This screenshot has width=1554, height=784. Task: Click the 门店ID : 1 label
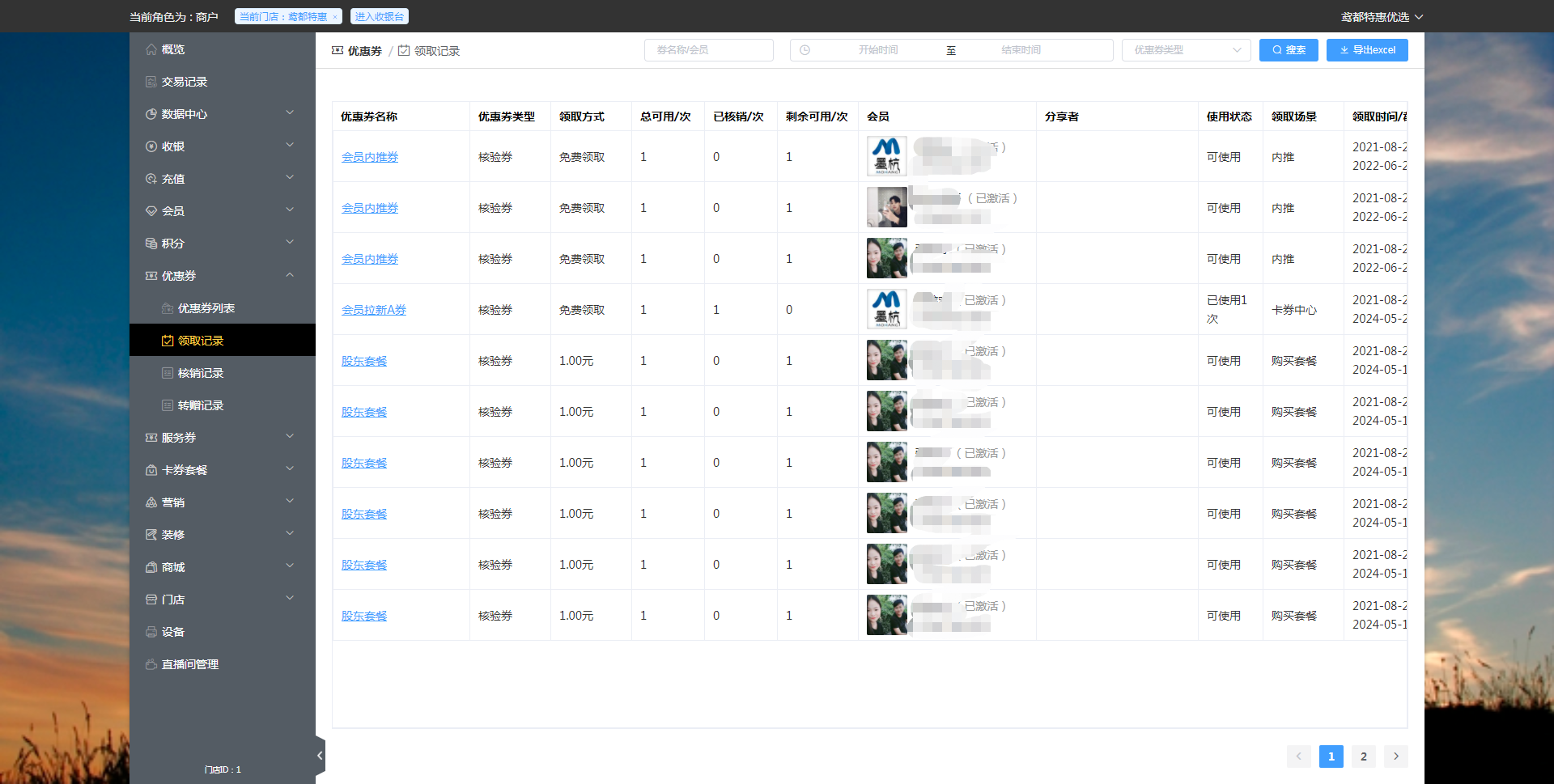pos(223,769)
